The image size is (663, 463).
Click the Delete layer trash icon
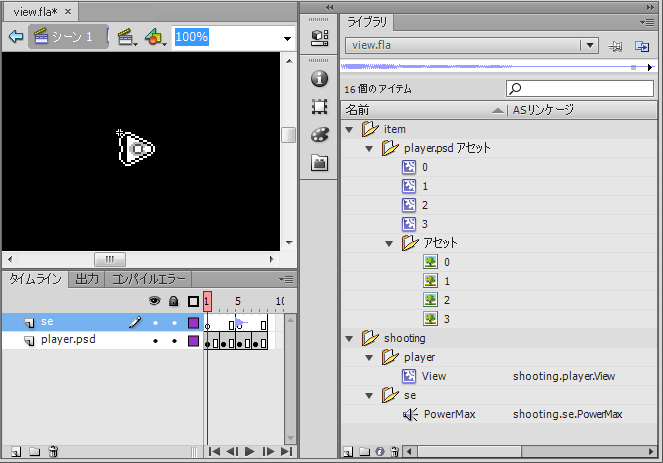(x=53, y=452)
